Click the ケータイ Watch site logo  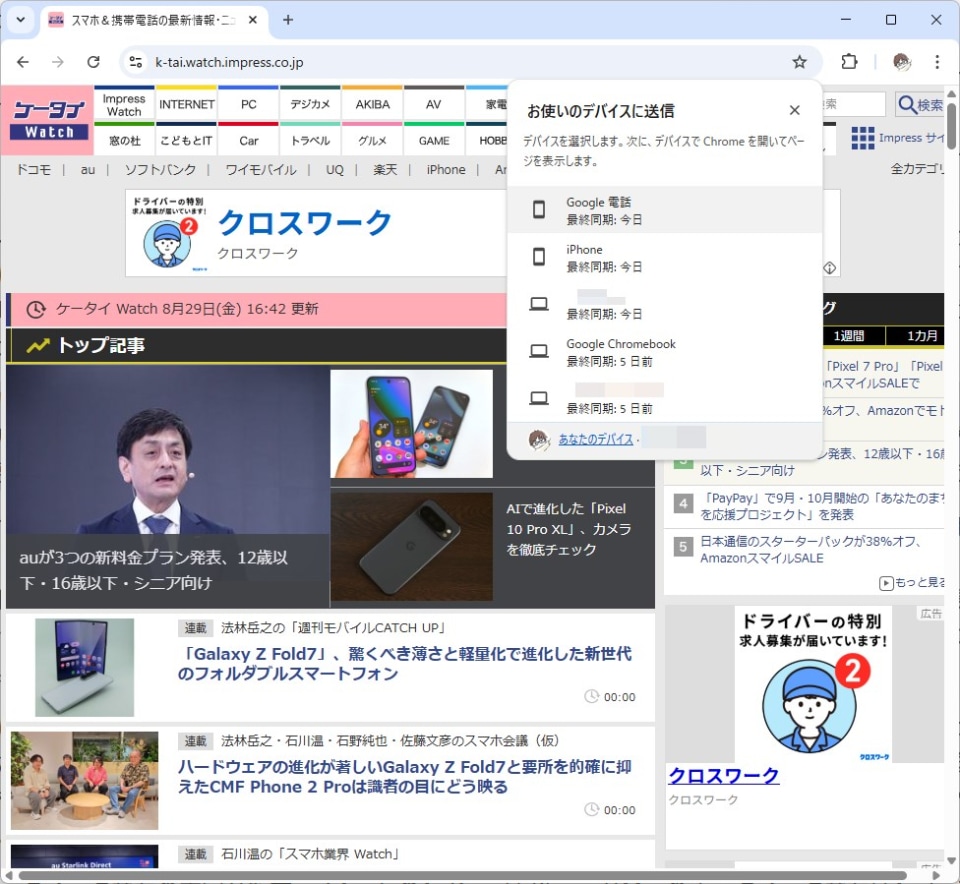tap(48, 120)
